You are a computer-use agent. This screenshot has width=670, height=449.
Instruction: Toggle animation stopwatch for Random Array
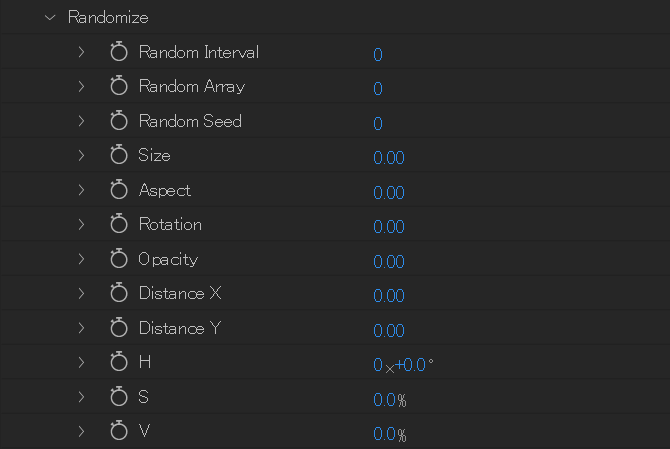(x=119, y=87)
